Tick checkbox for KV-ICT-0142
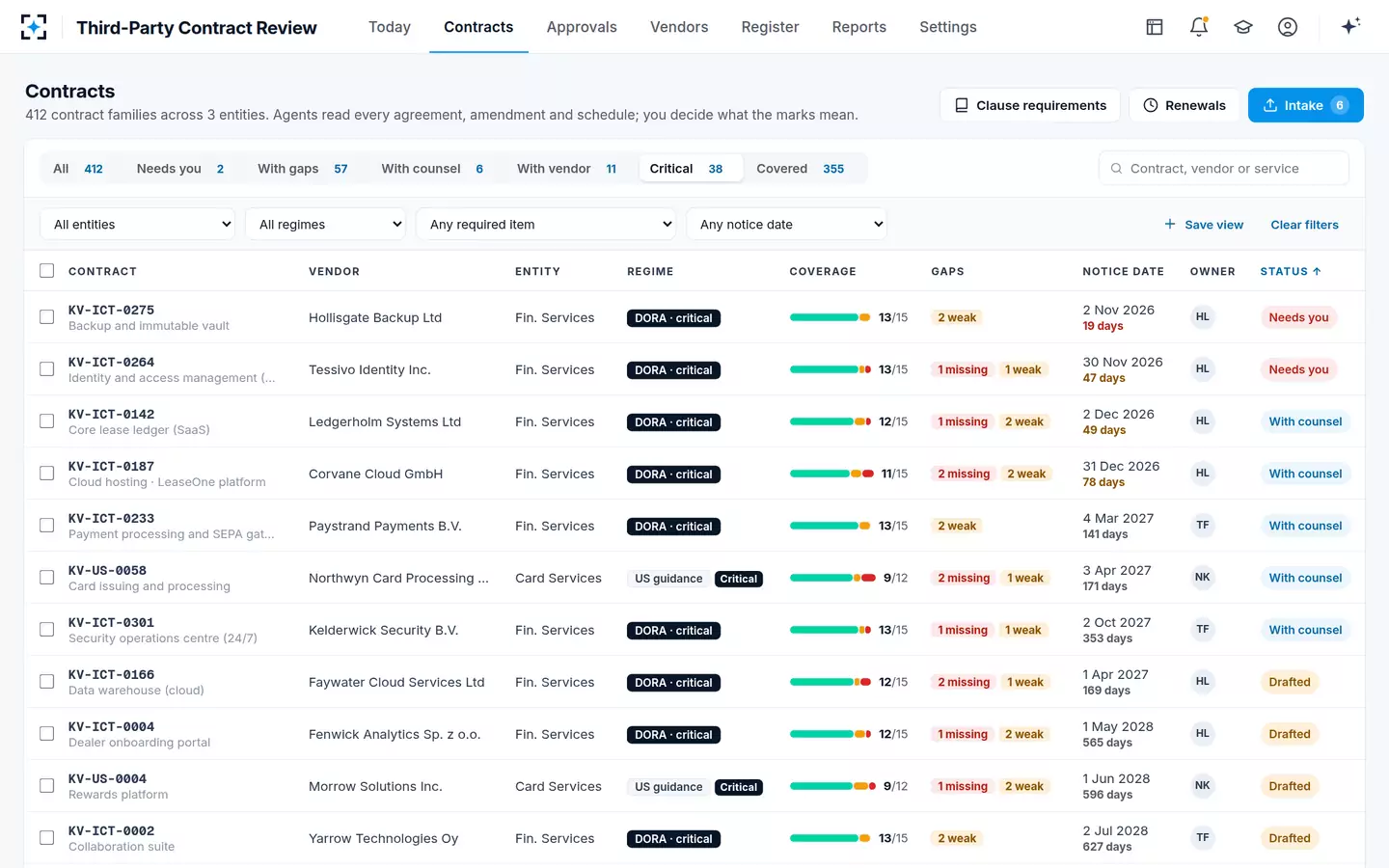 point(46,421)
